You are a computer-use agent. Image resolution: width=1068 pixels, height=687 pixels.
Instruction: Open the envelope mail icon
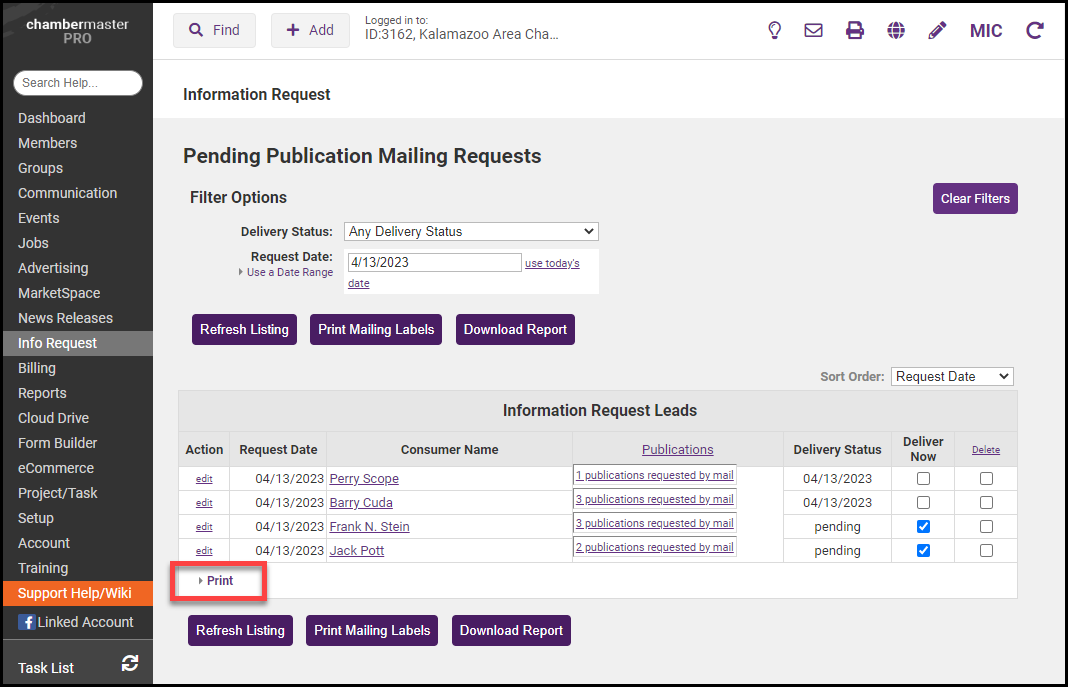point(814,30)
